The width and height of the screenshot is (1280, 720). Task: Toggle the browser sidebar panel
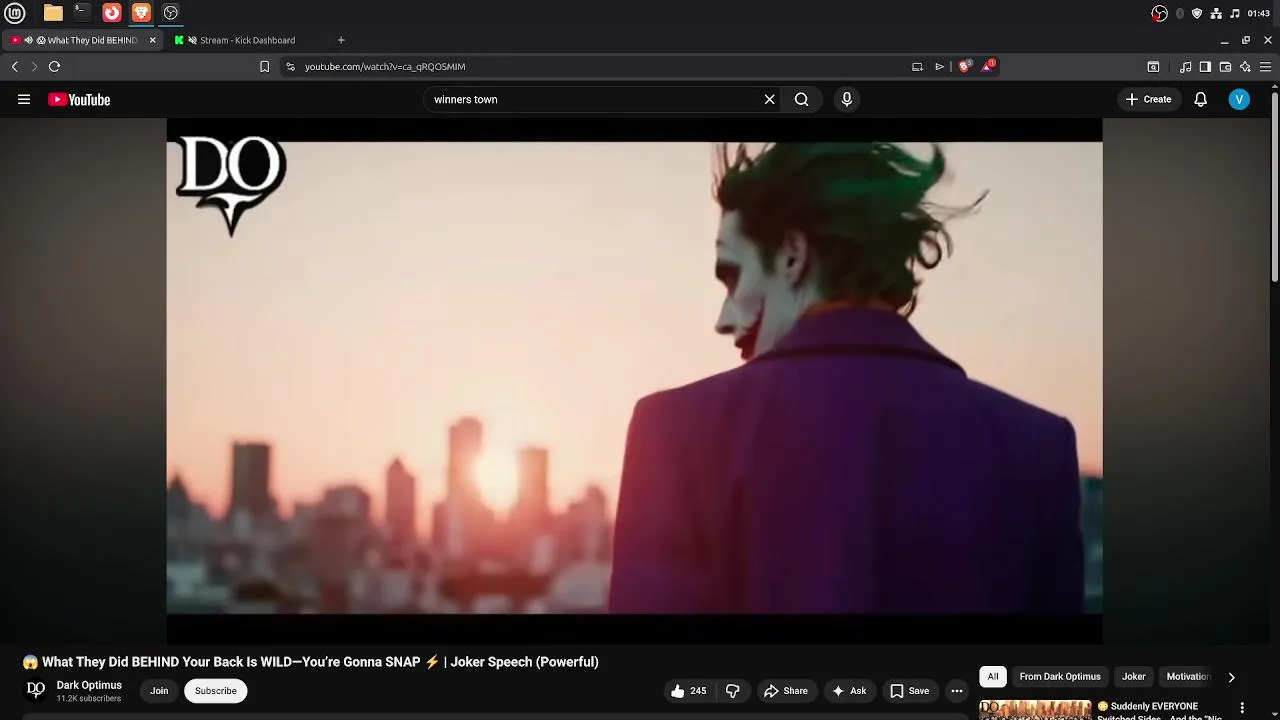click(1205, 66)
